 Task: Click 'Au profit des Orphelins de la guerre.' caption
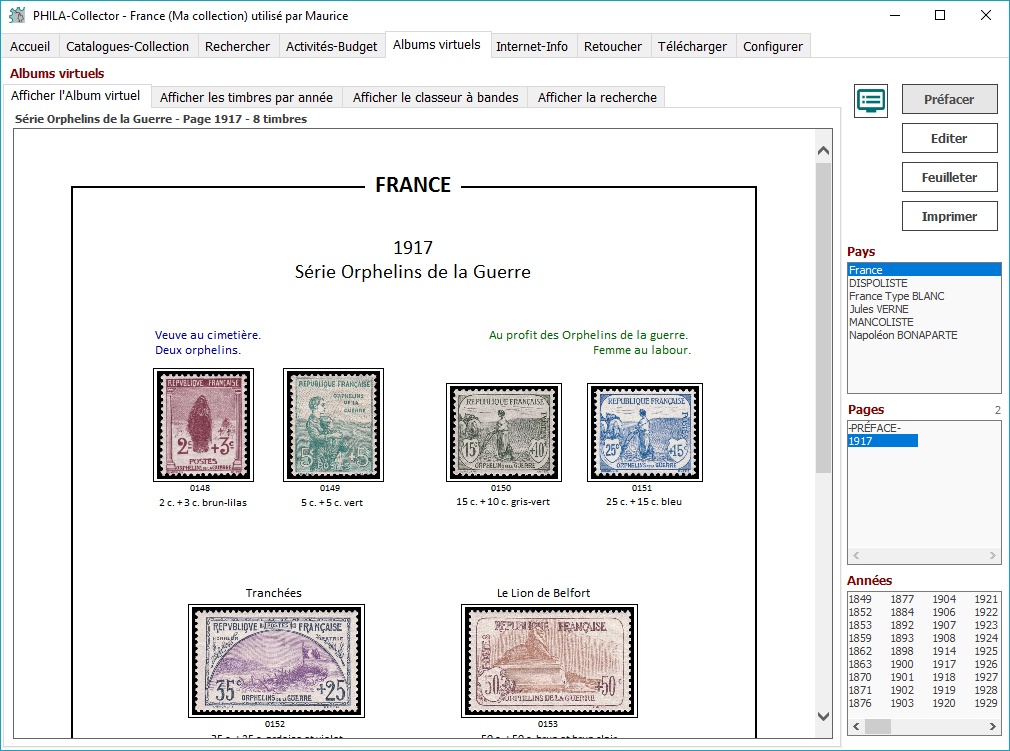589,335
